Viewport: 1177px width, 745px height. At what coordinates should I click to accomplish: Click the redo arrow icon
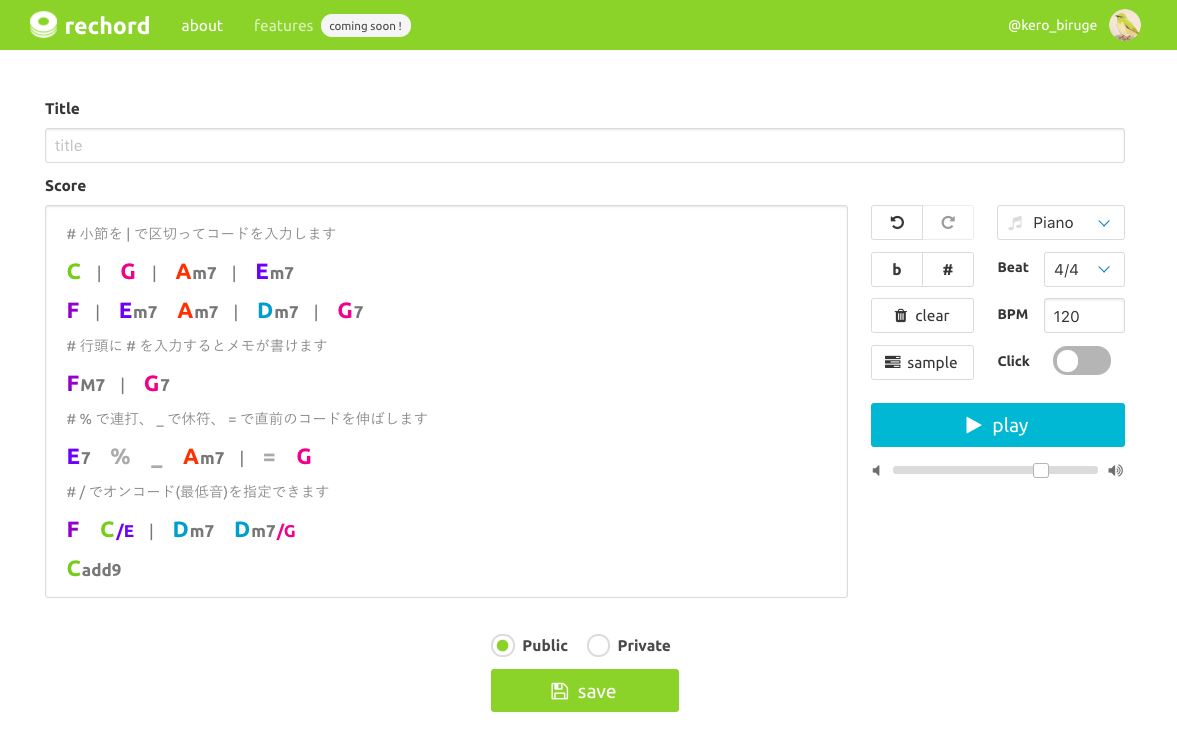[948, 223]
